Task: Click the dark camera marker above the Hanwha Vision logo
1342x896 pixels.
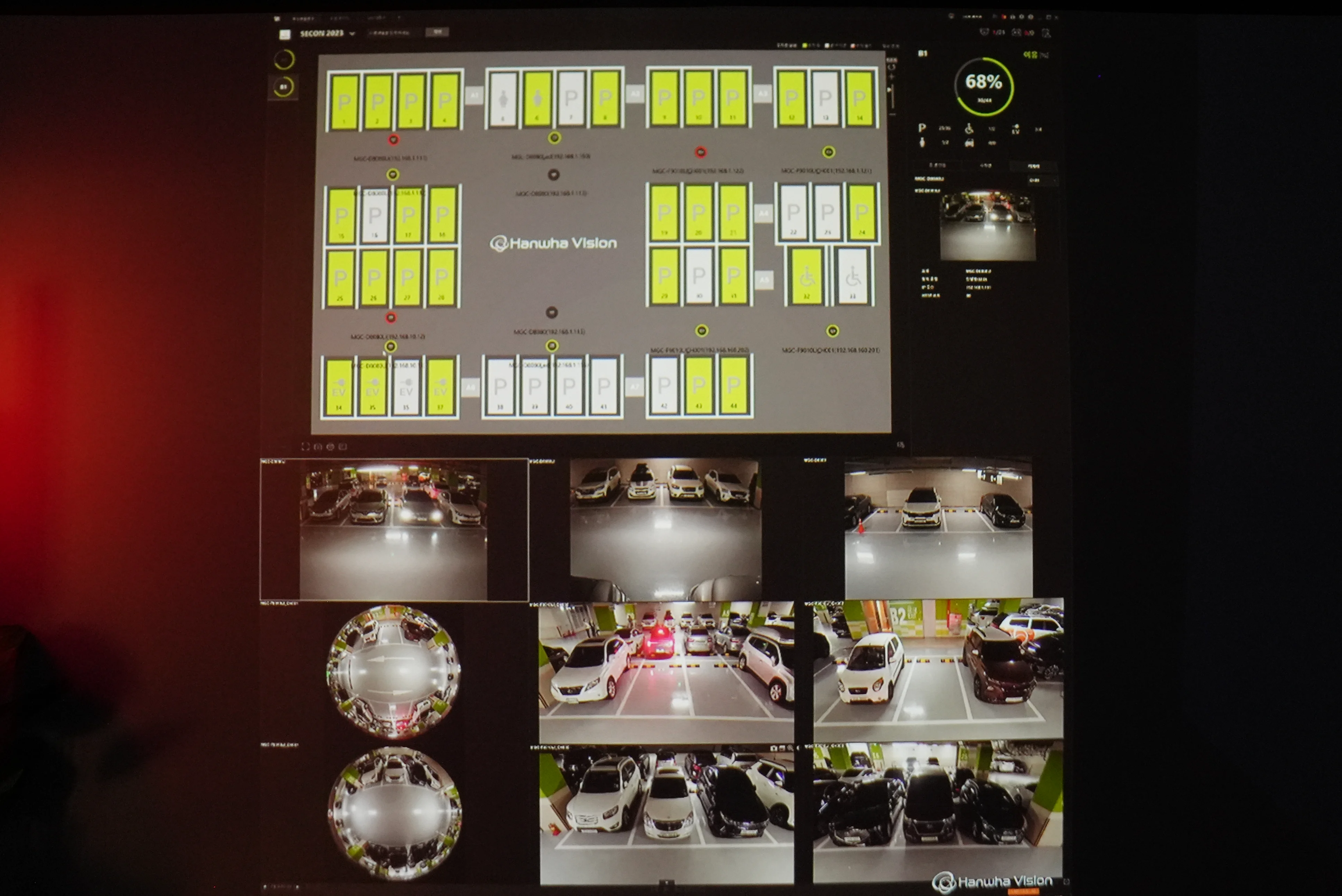Action: point(553,175)
